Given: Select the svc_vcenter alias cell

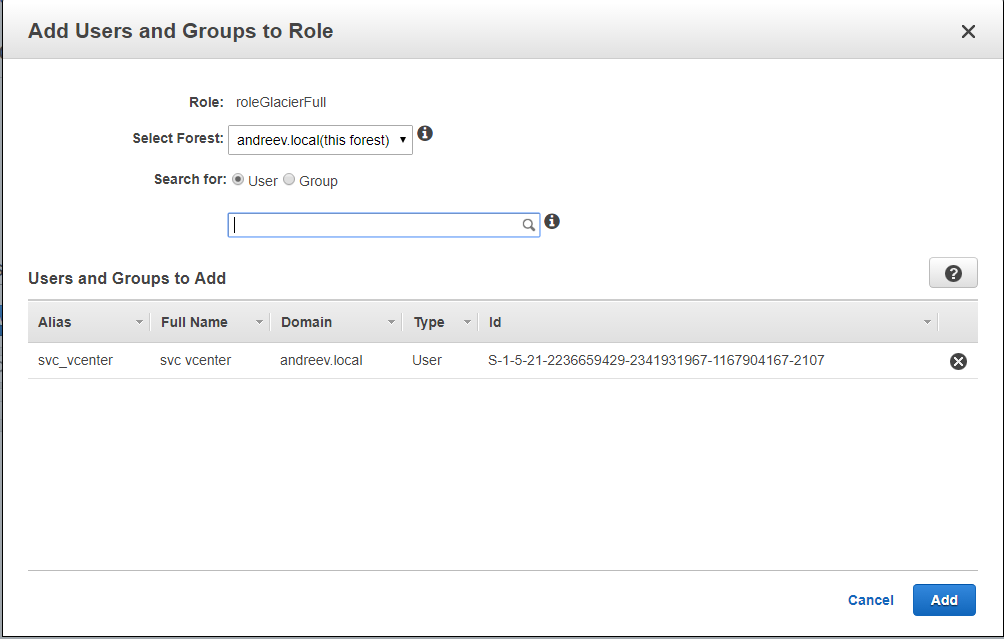Looking at the screenshot, I should pyautogui.click(x=76, y=360).
